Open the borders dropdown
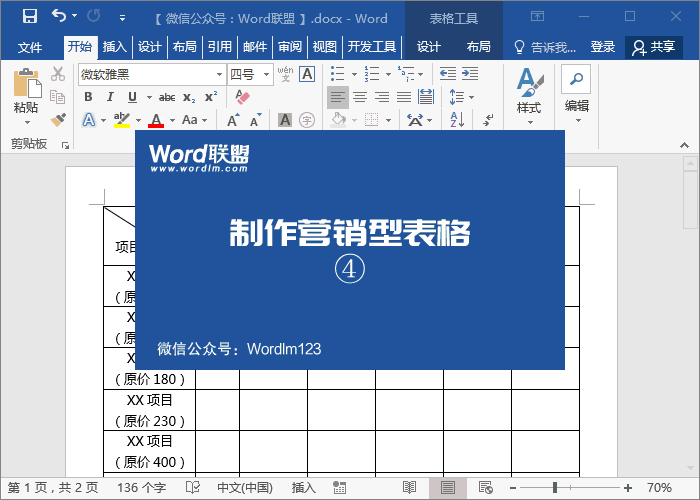The height and width of the screenshot is (500, 700). click(x=388, y=121)
